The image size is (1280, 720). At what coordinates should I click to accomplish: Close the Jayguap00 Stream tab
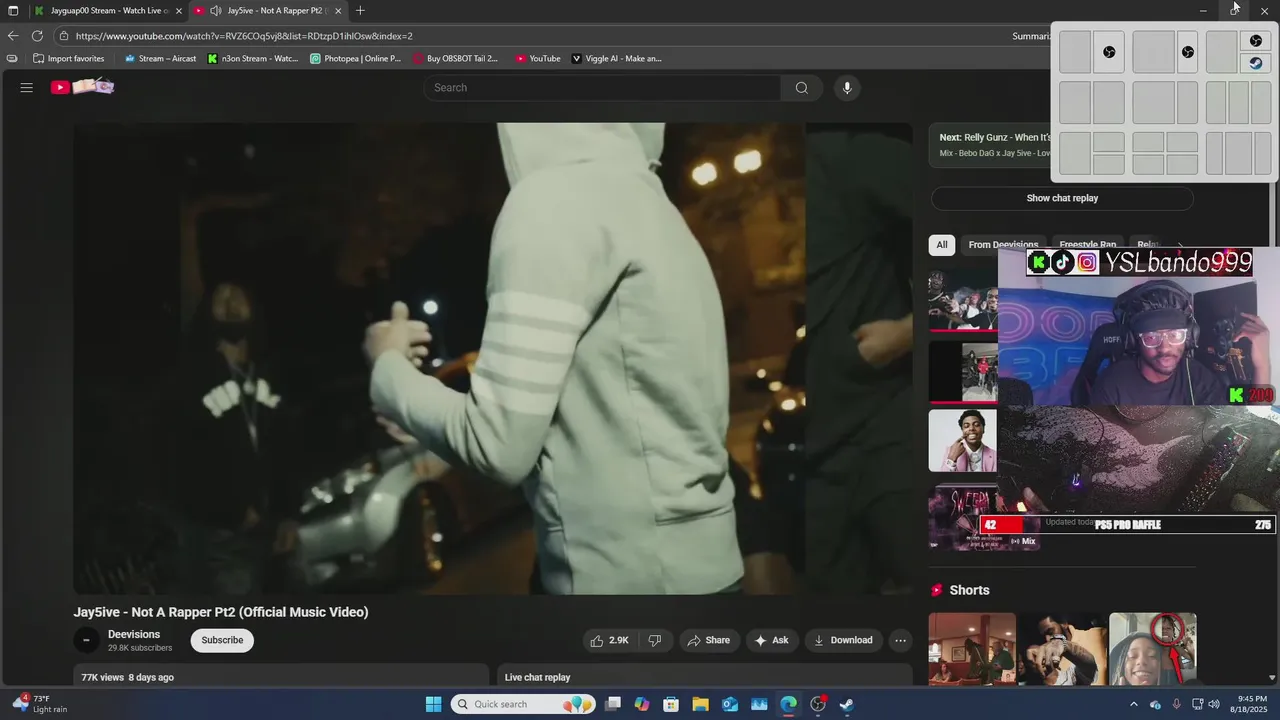click(179, 11)
